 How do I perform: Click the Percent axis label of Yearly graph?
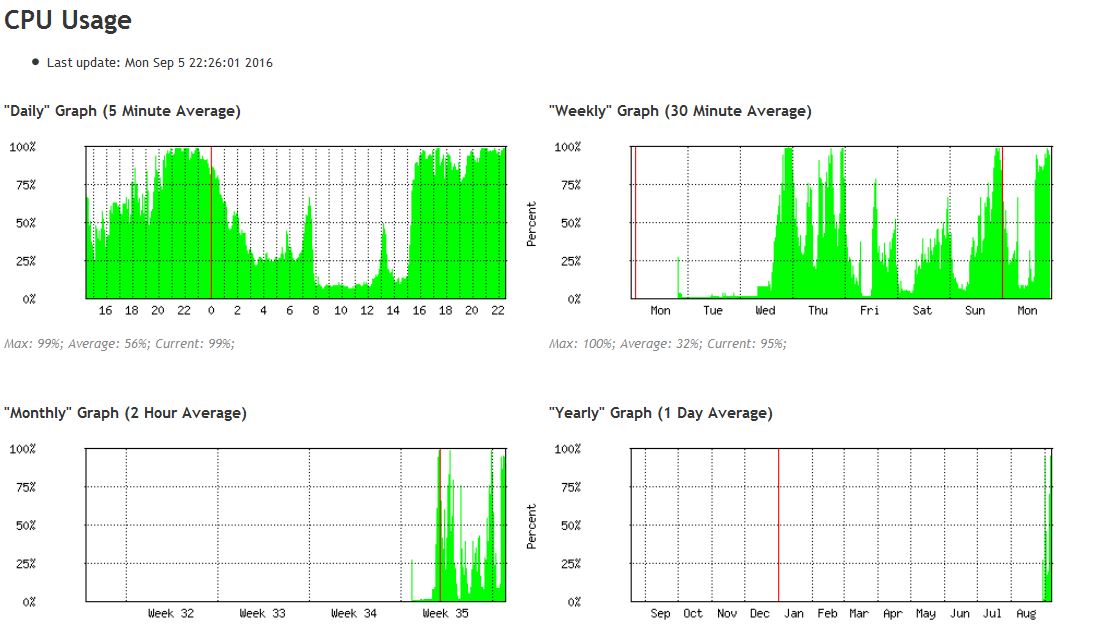(531, 527)
